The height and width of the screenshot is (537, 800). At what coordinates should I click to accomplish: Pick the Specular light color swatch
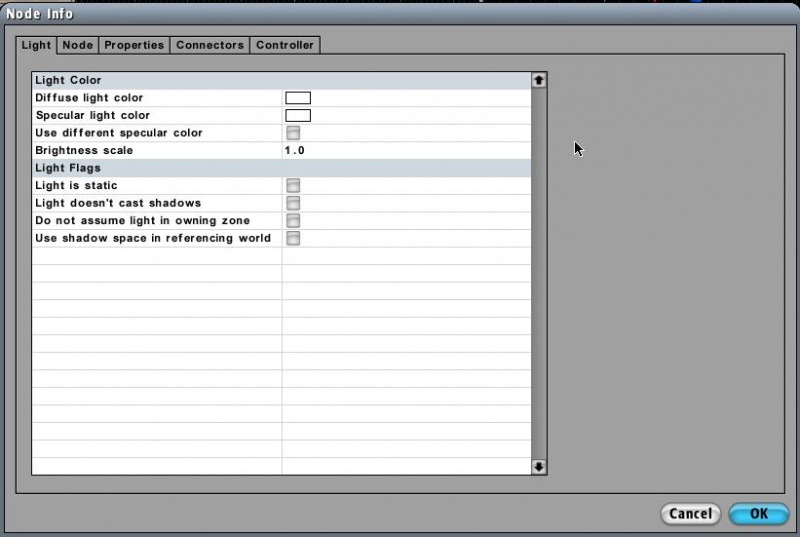coord(298,116)
